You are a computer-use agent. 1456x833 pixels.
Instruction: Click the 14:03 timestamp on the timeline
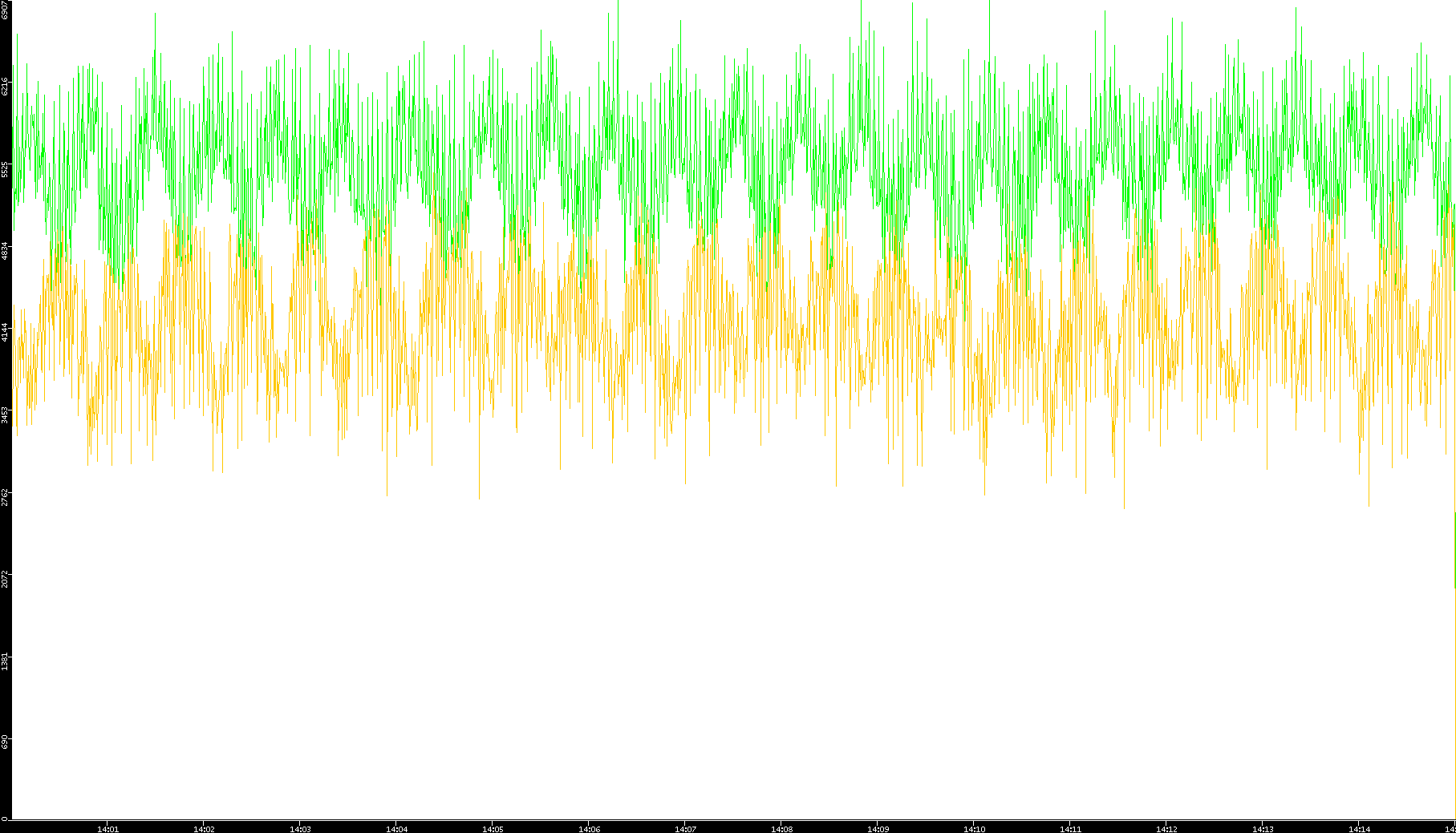coord(300,829)
